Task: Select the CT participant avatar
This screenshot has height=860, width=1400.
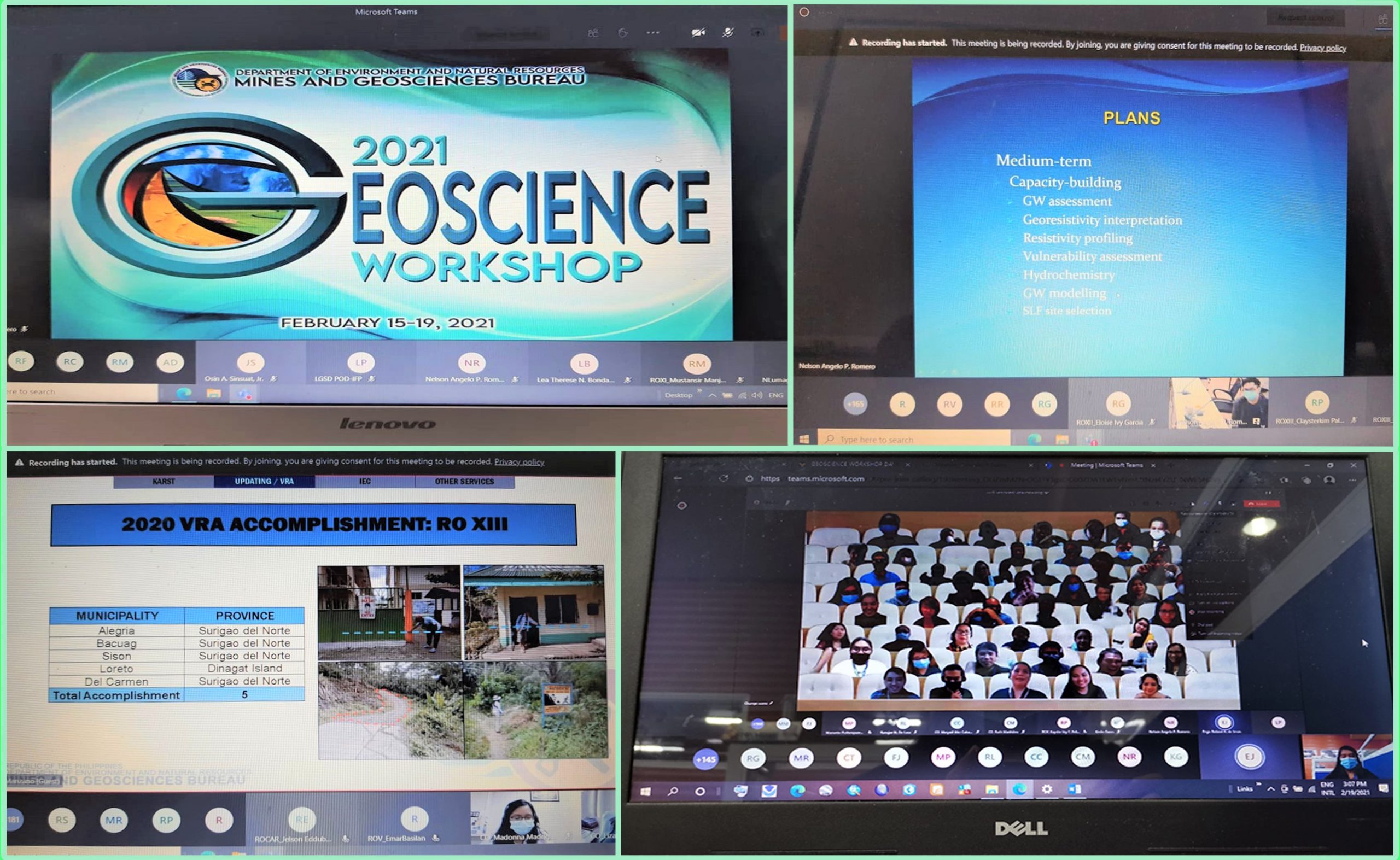Action: click(848, 758)
